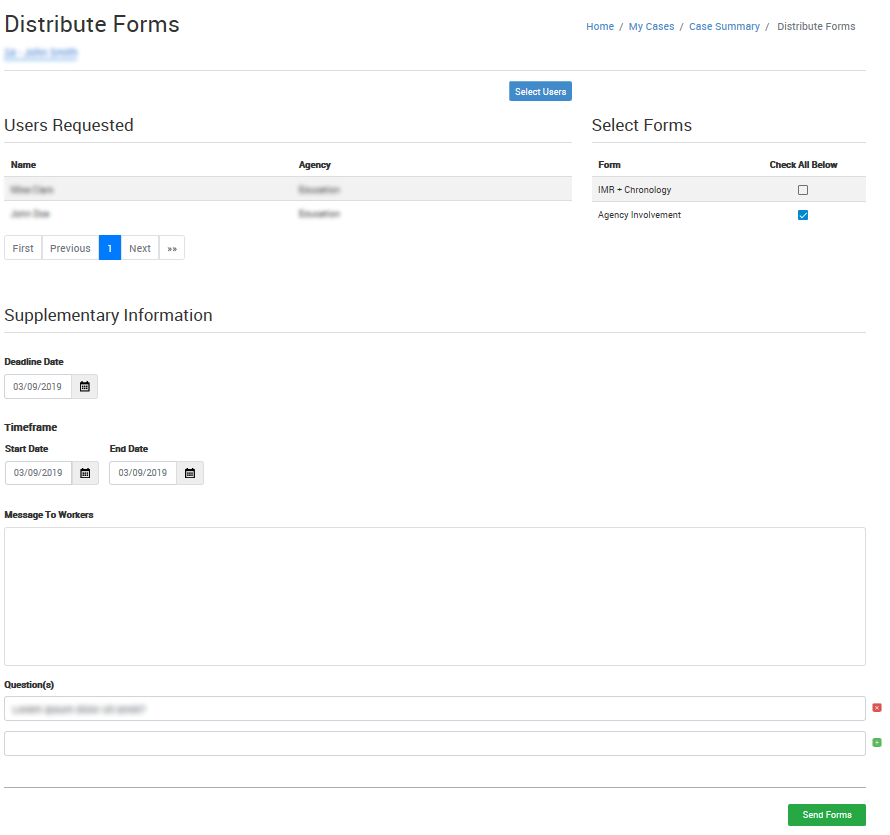Go to Next page of users
890x835 pixels.
click(x=140, y=248)
